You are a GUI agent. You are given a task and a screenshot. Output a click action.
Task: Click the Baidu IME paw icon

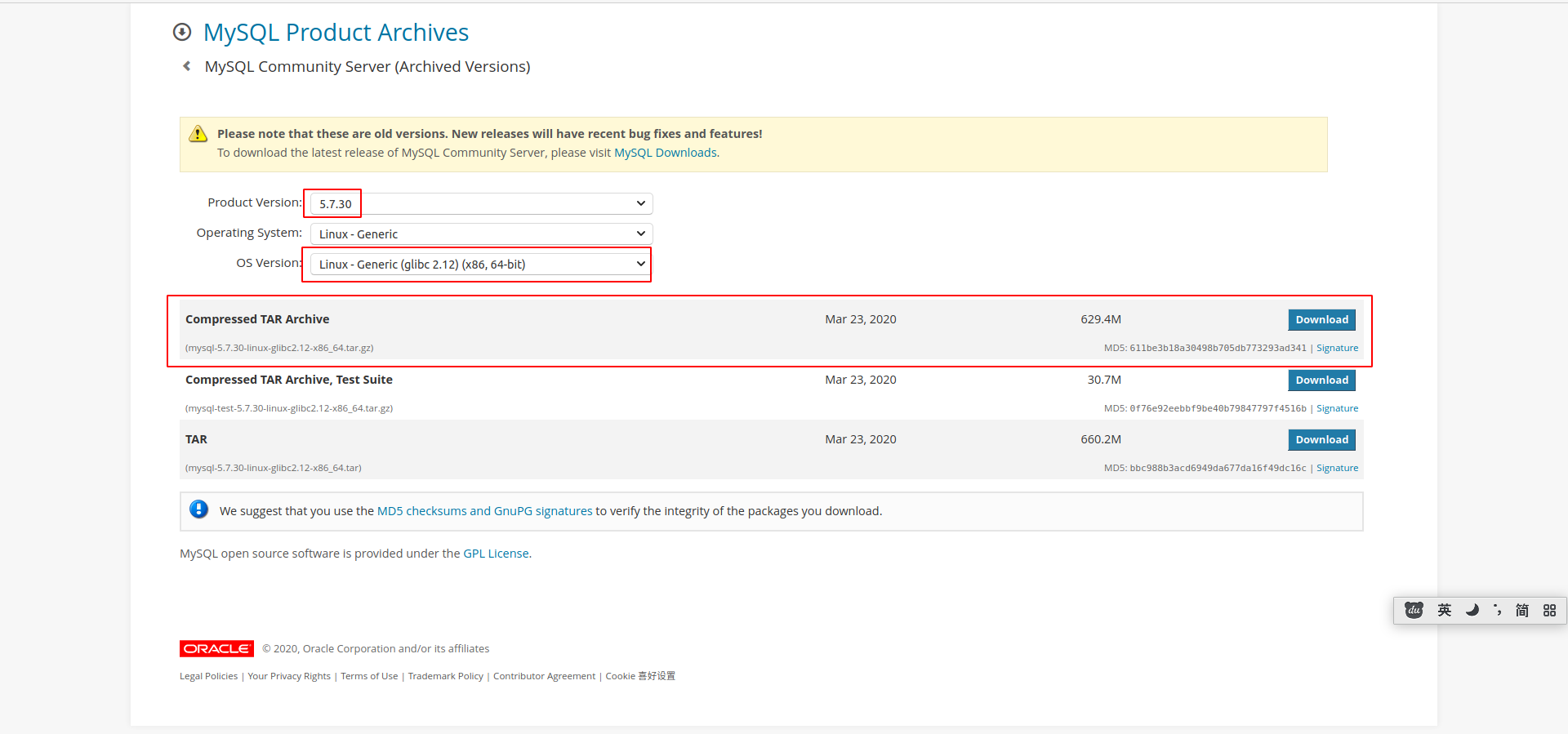click(x=1414, y=610)
